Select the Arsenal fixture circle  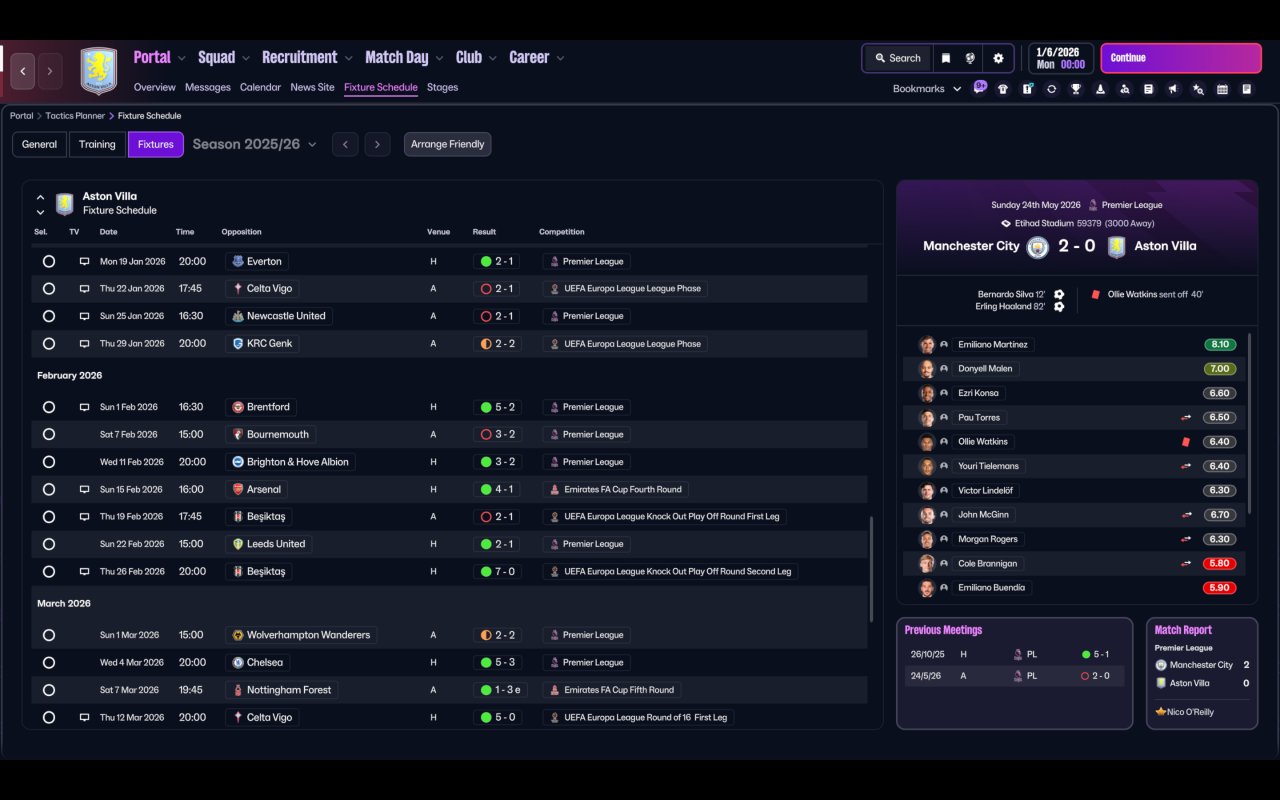click(x=49, y=490)
